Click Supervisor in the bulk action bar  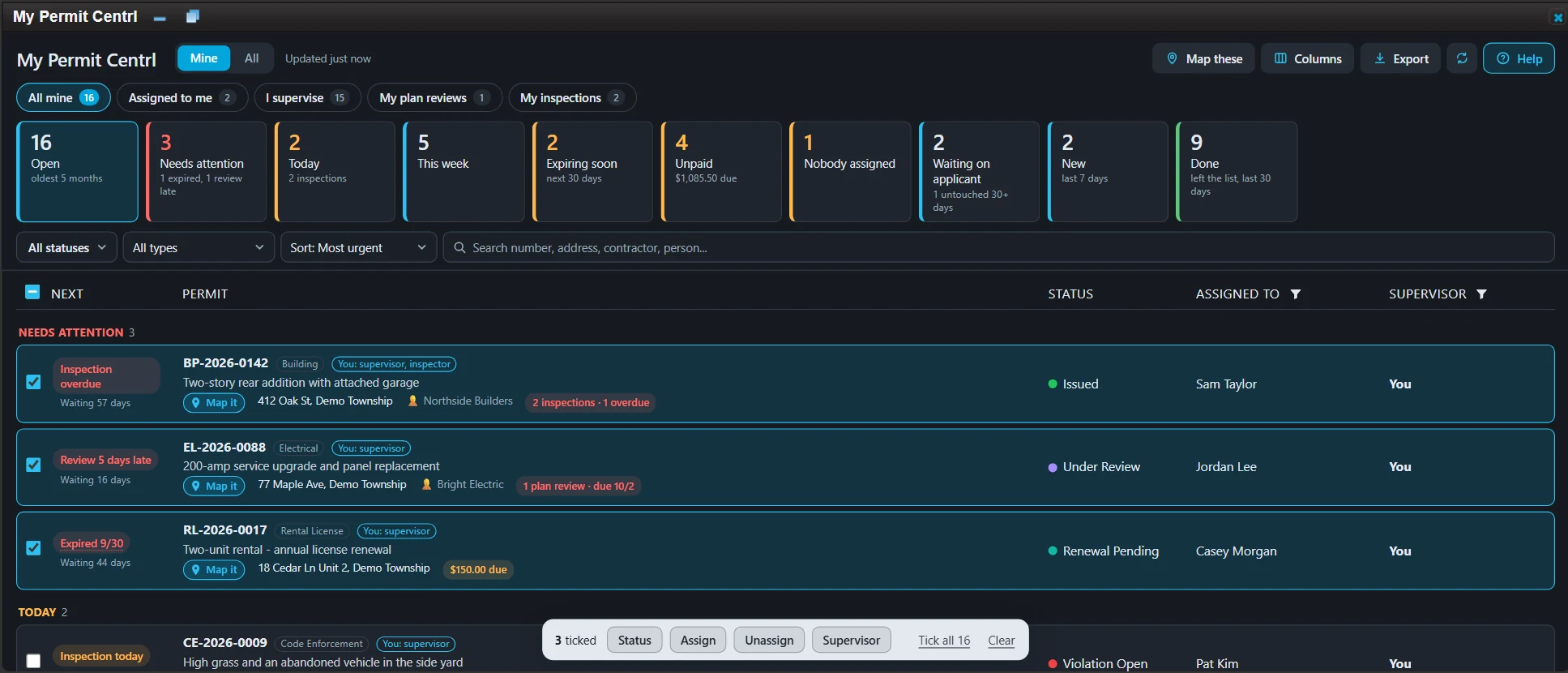tap(851, 641)
